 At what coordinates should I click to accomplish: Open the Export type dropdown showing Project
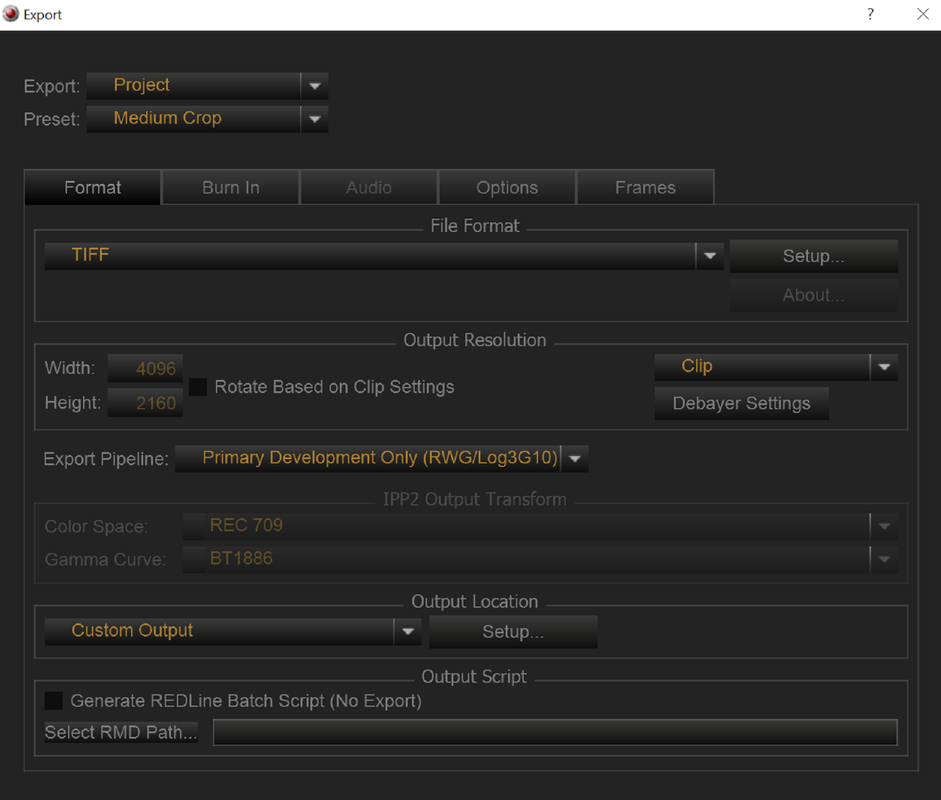207,86
